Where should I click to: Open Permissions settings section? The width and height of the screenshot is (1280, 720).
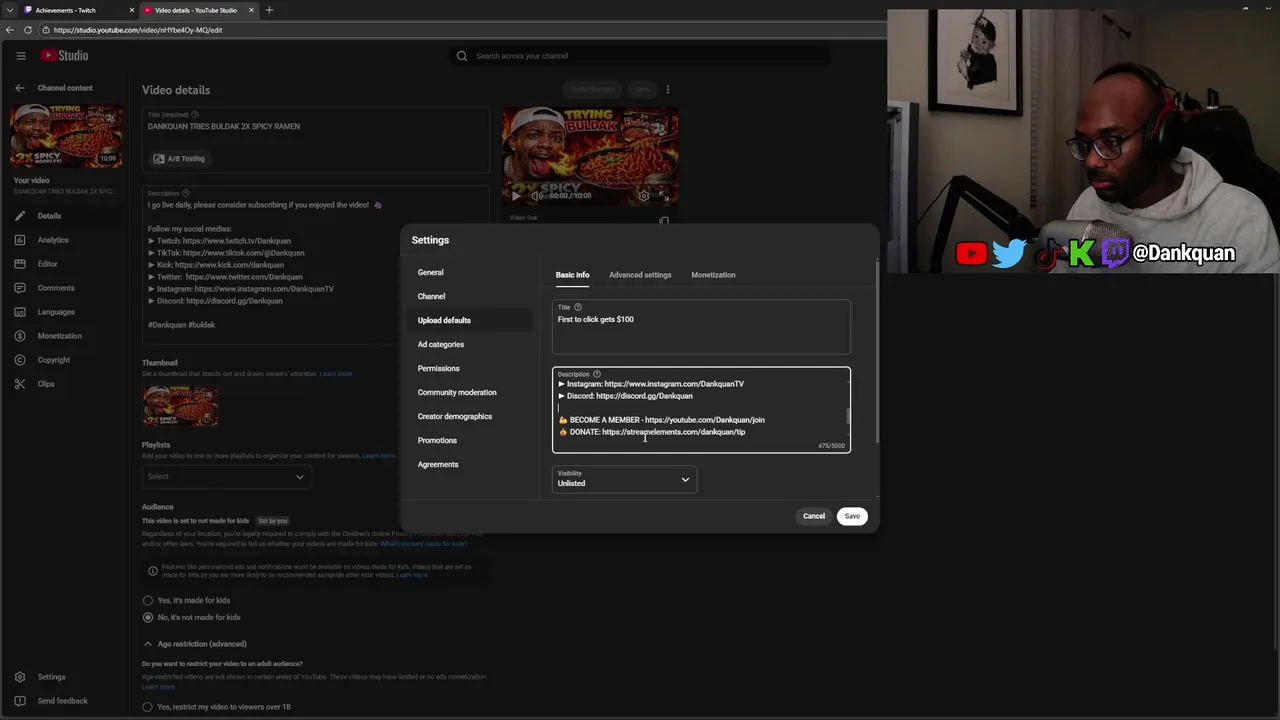coord(470,368)
